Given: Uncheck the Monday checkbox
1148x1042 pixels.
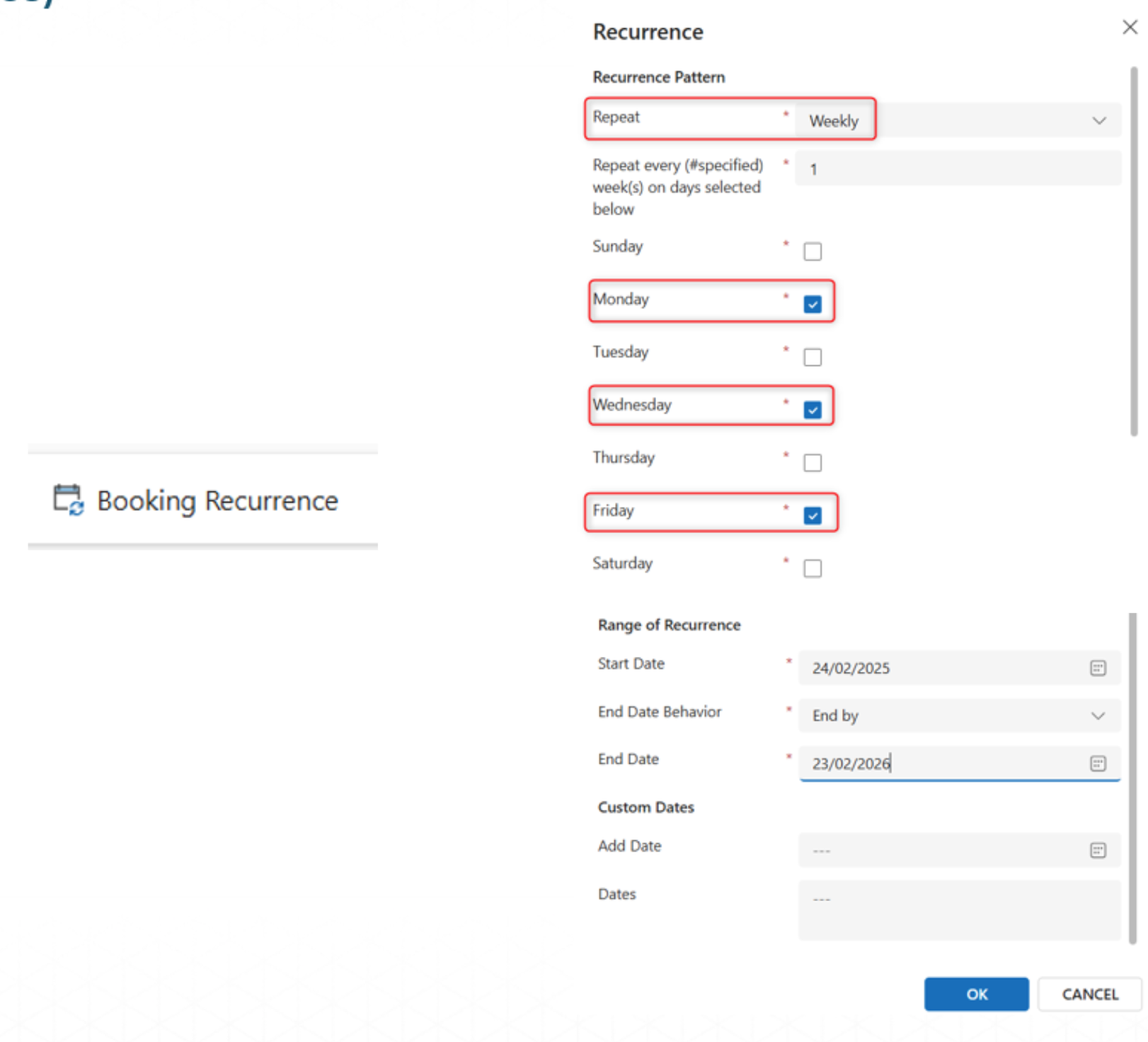Looking at the screenshot, I should pos(813,304).
